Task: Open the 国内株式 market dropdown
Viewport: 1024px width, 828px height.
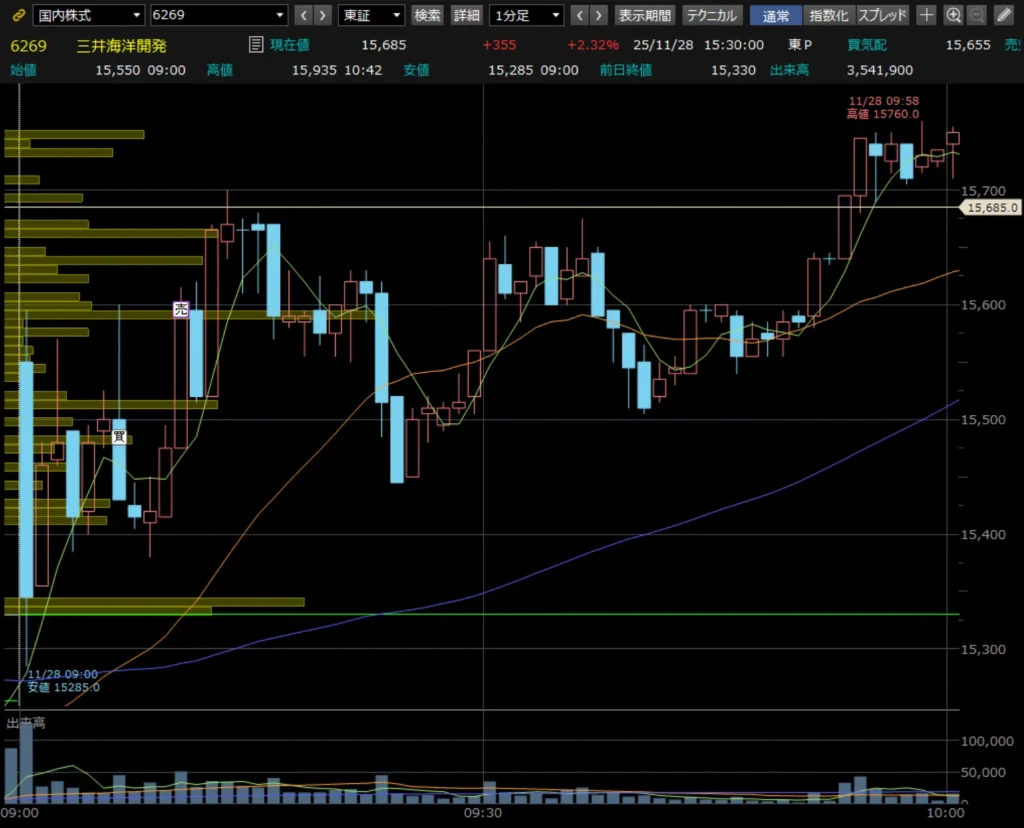Action: 88,15
